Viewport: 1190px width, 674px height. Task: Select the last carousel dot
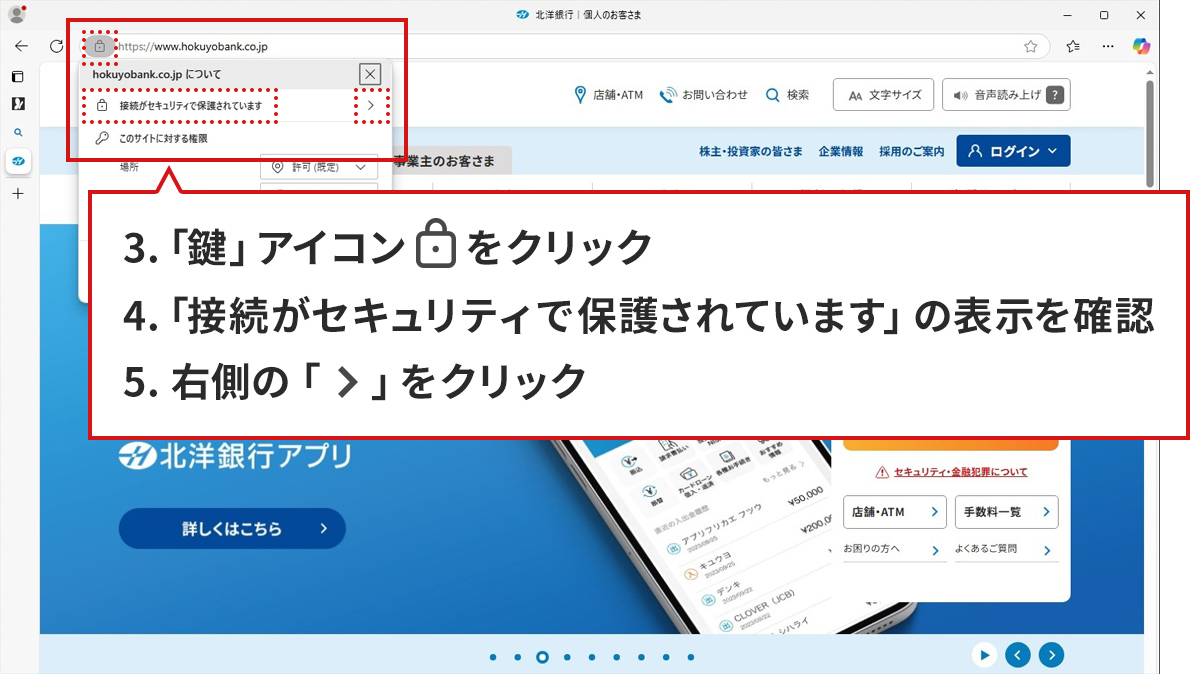(691, 657)
